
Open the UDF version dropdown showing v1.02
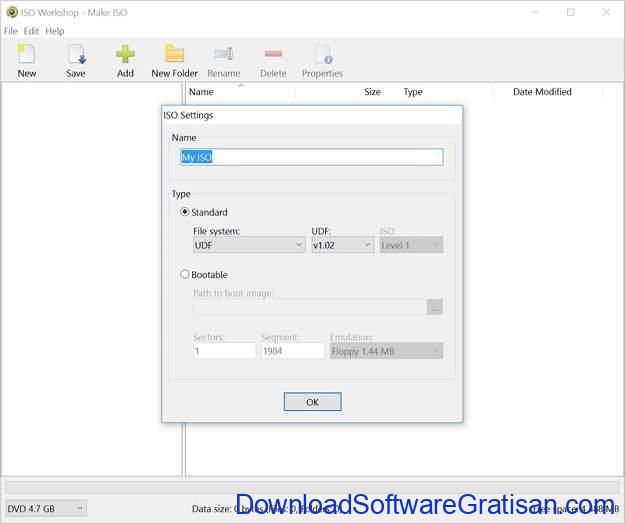[x=342, y=245]
